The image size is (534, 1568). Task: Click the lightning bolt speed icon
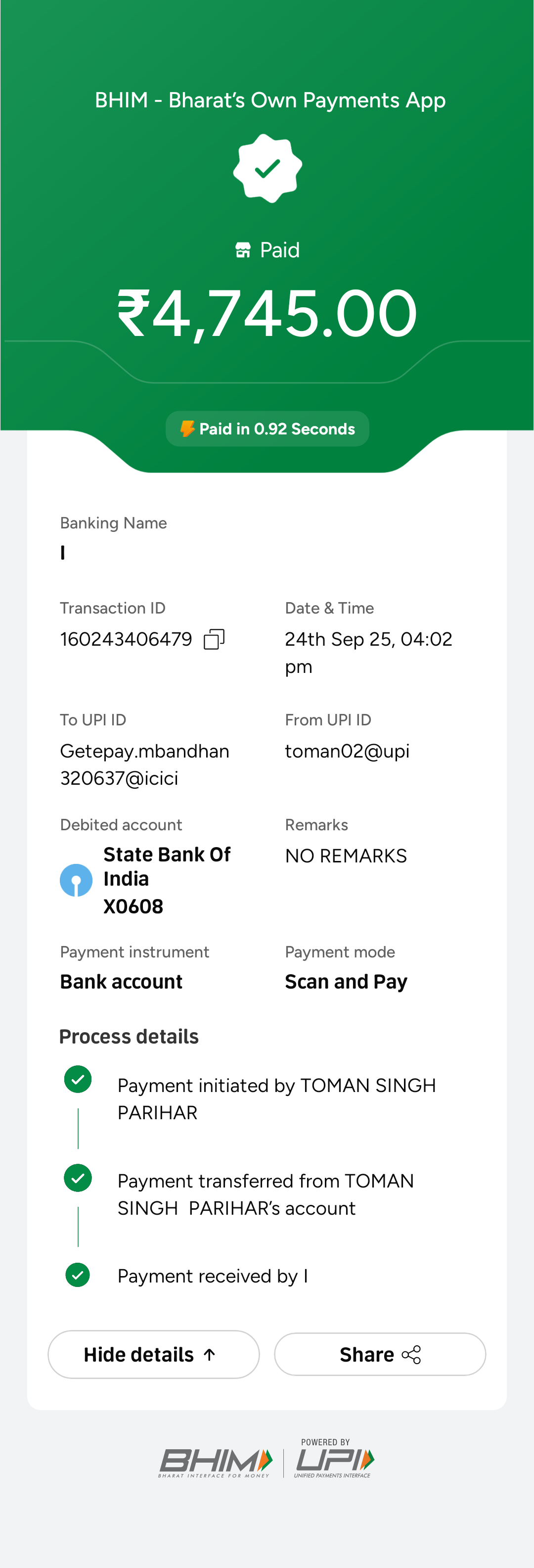tap(187, 428)
